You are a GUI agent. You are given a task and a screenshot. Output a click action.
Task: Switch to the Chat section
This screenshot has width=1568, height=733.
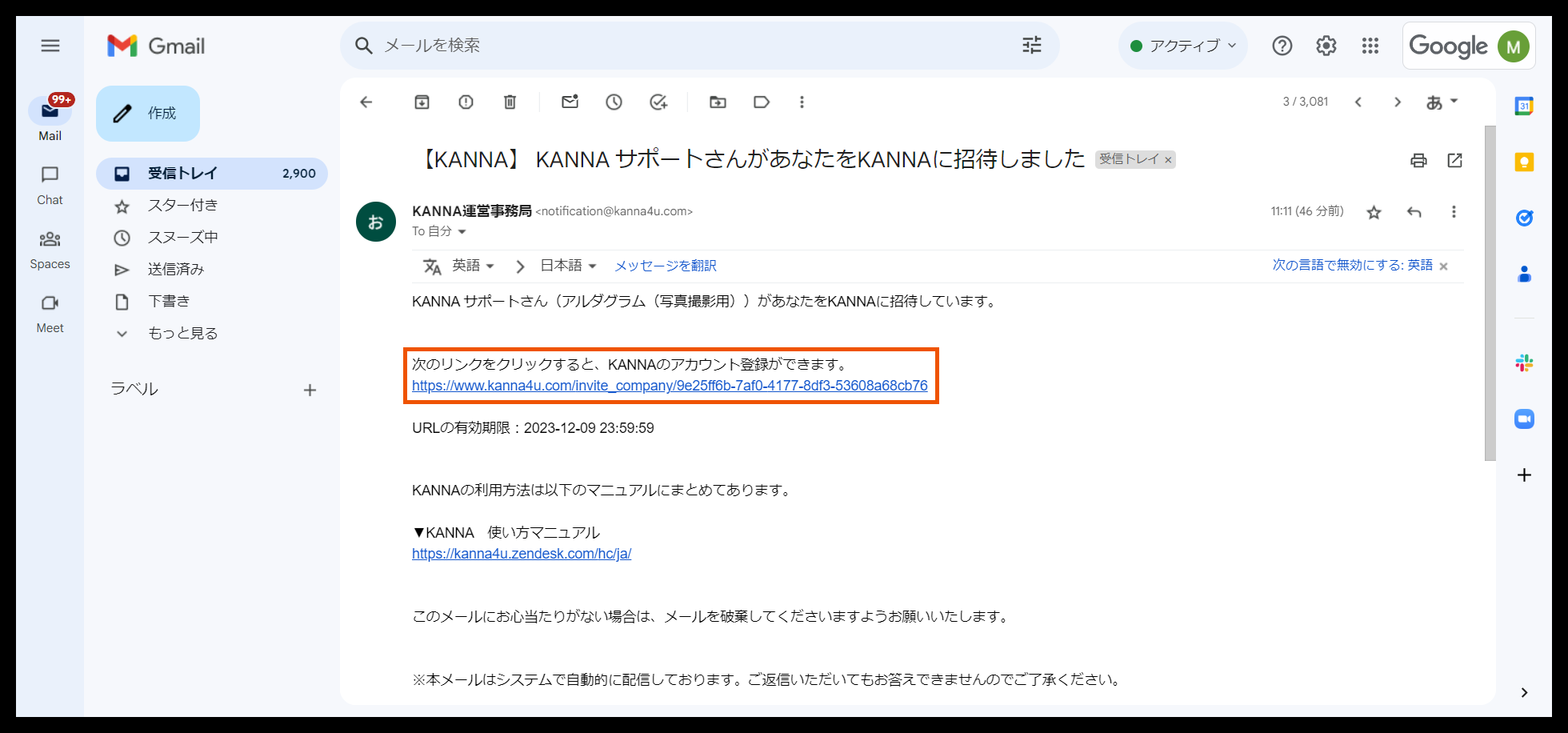click(50, 184)
